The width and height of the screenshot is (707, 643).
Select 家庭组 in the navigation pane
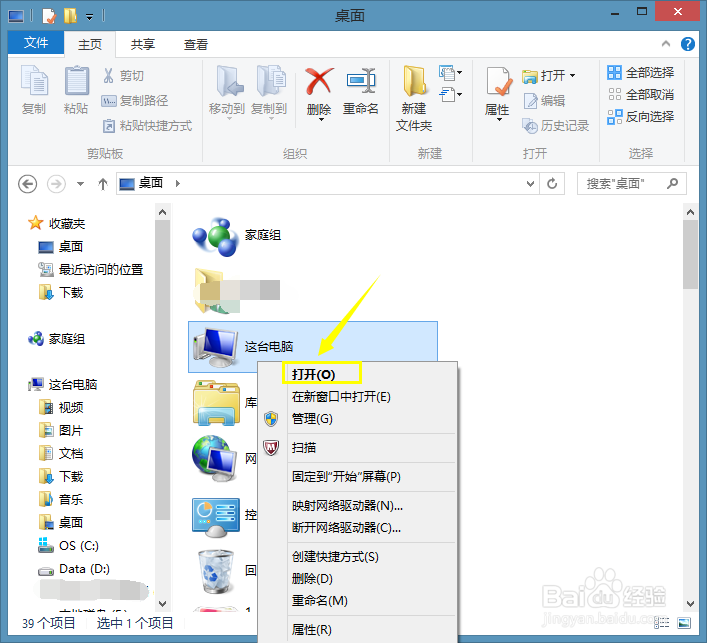(57, 339)
